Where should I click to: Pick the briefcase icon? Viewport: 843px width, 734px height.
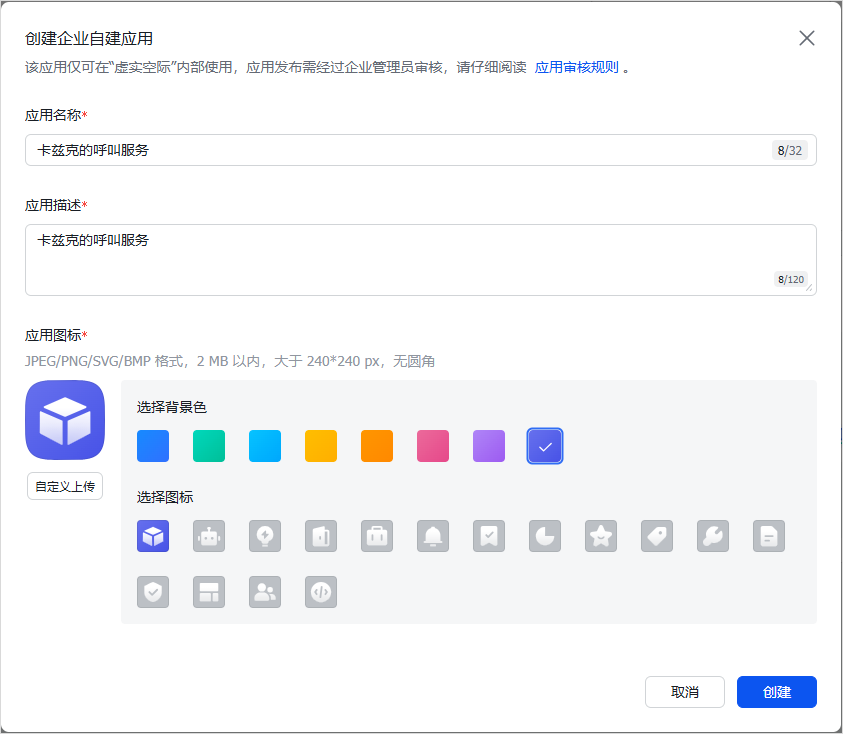pyautogui.click(x=377, y=536)
